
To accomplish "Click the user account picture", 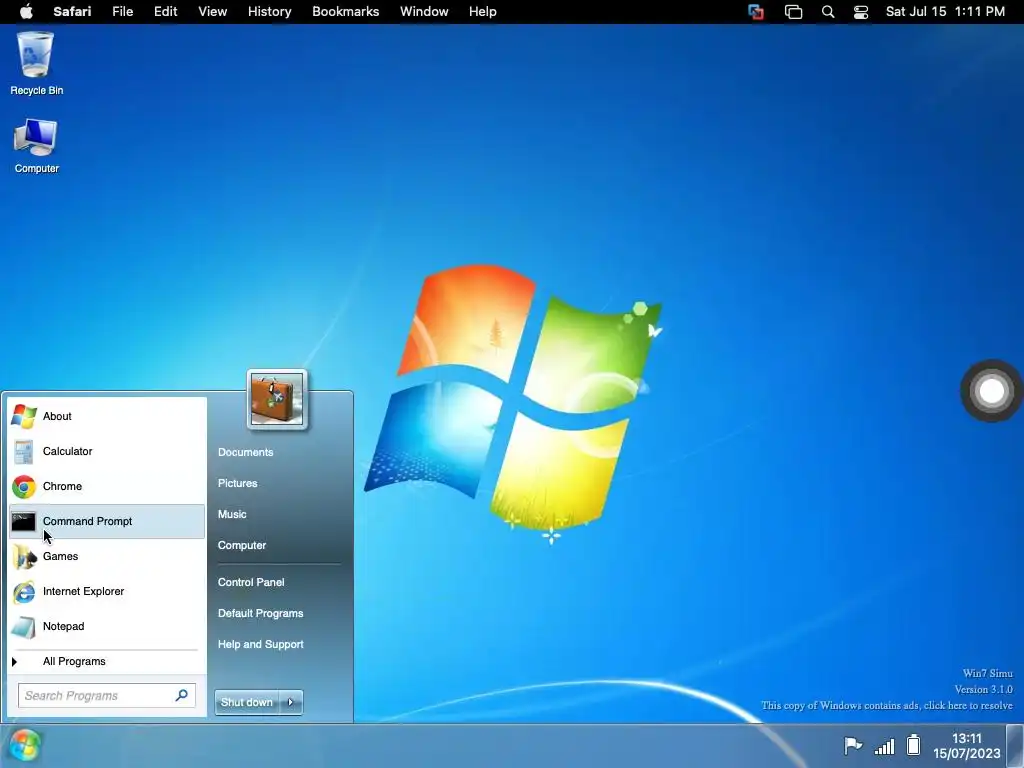I will [x=277, y=399].
